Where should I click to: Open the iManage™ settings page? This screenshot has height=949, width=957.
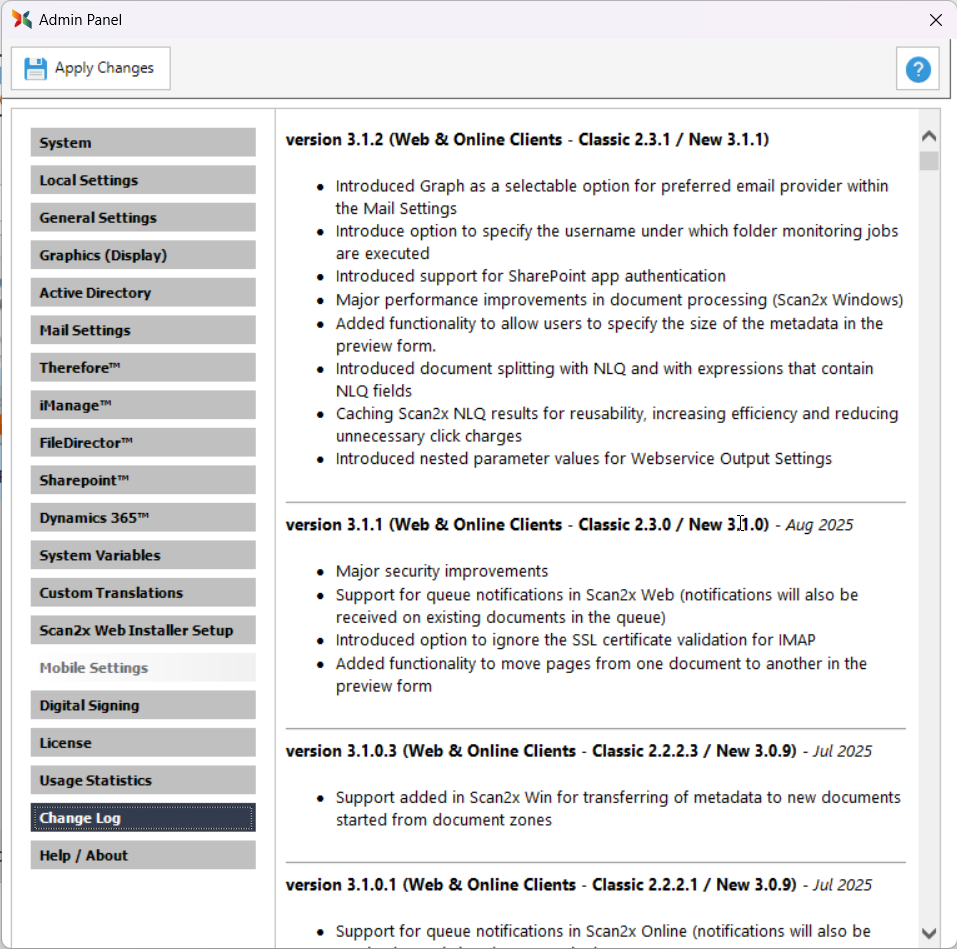coord(143,405)
